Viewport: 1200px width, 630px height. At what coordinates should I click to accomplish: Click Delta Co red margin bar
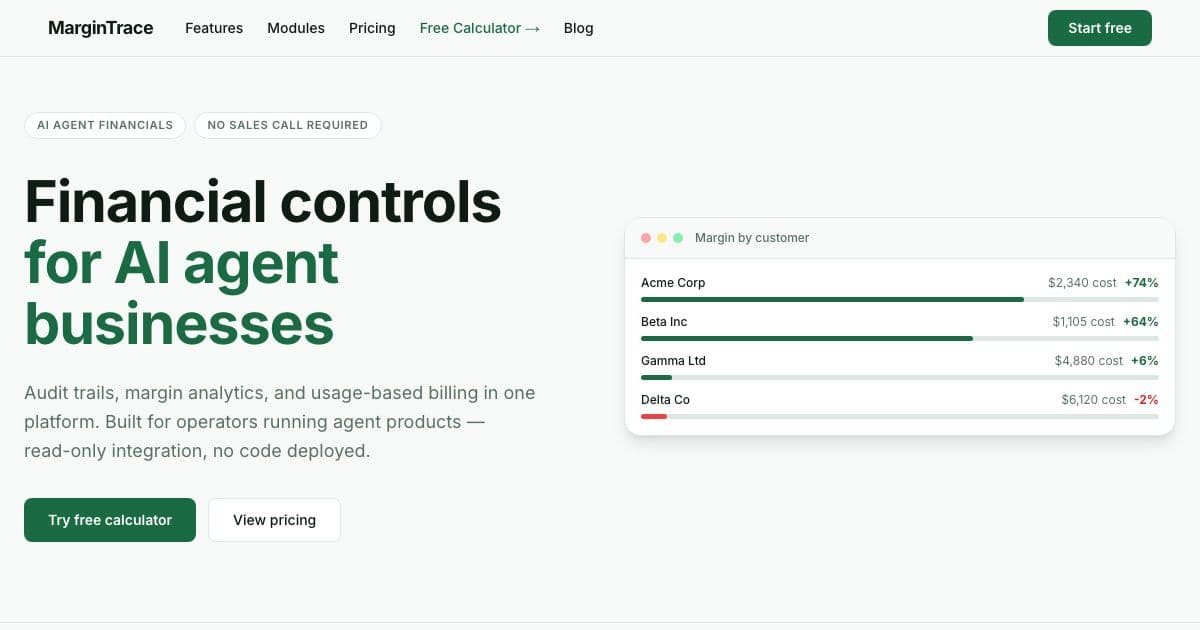pyautogui.click(x=654, y=416)
